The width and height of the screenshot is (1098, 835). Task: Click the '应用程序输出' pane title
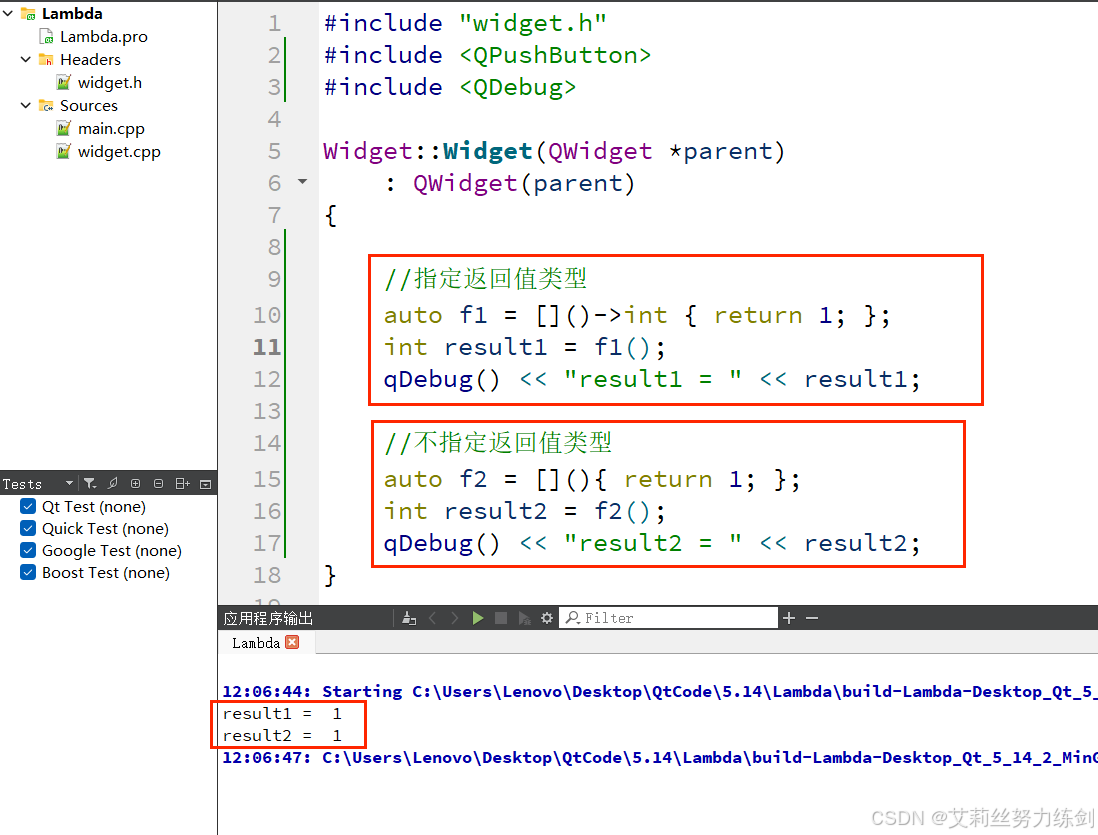coord(268,618)
